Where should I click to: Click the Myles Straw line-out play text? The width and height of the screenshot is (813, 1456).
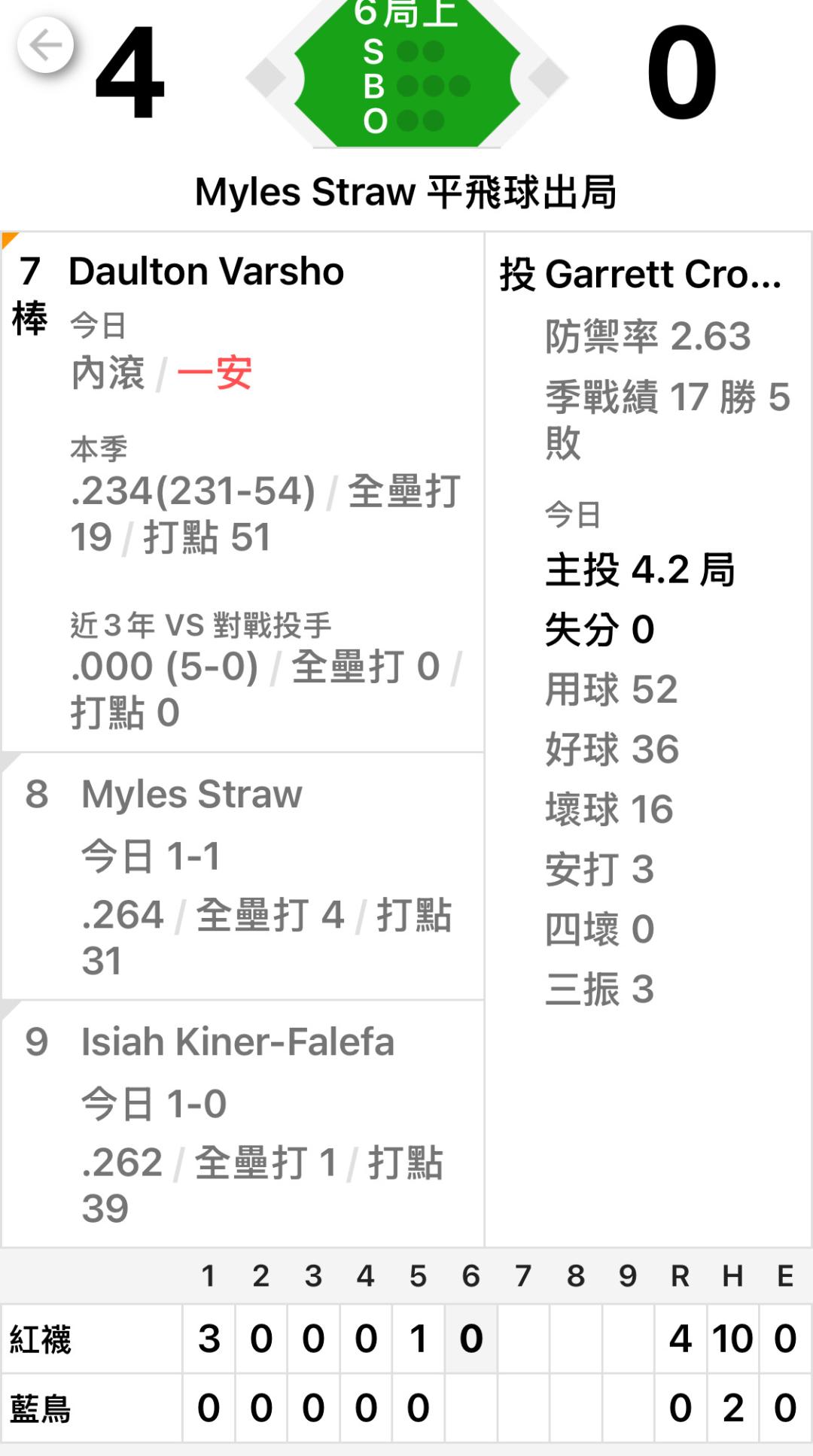pos(406,192)
